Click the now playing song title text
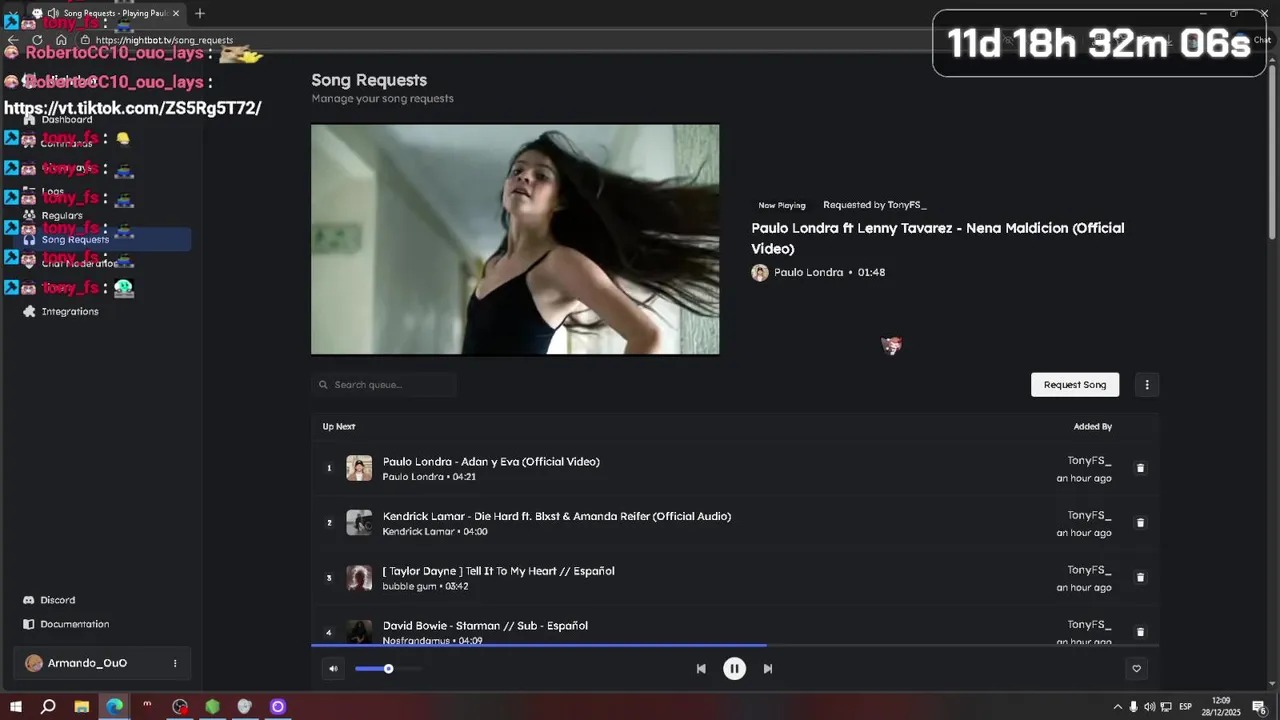This screenshot has height=720, width=1280. tap(938, 238)
